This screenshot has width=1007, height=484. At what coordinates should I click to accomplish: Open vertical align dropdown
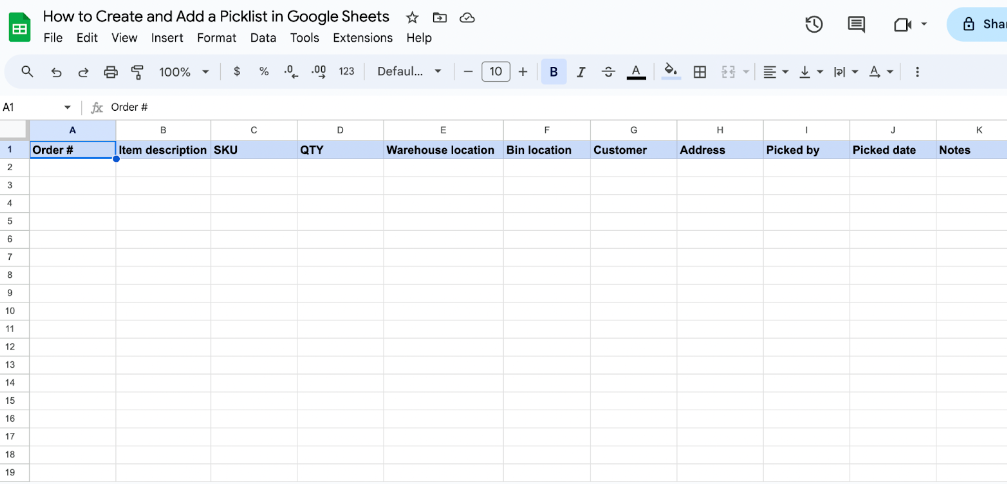(811, 72)
